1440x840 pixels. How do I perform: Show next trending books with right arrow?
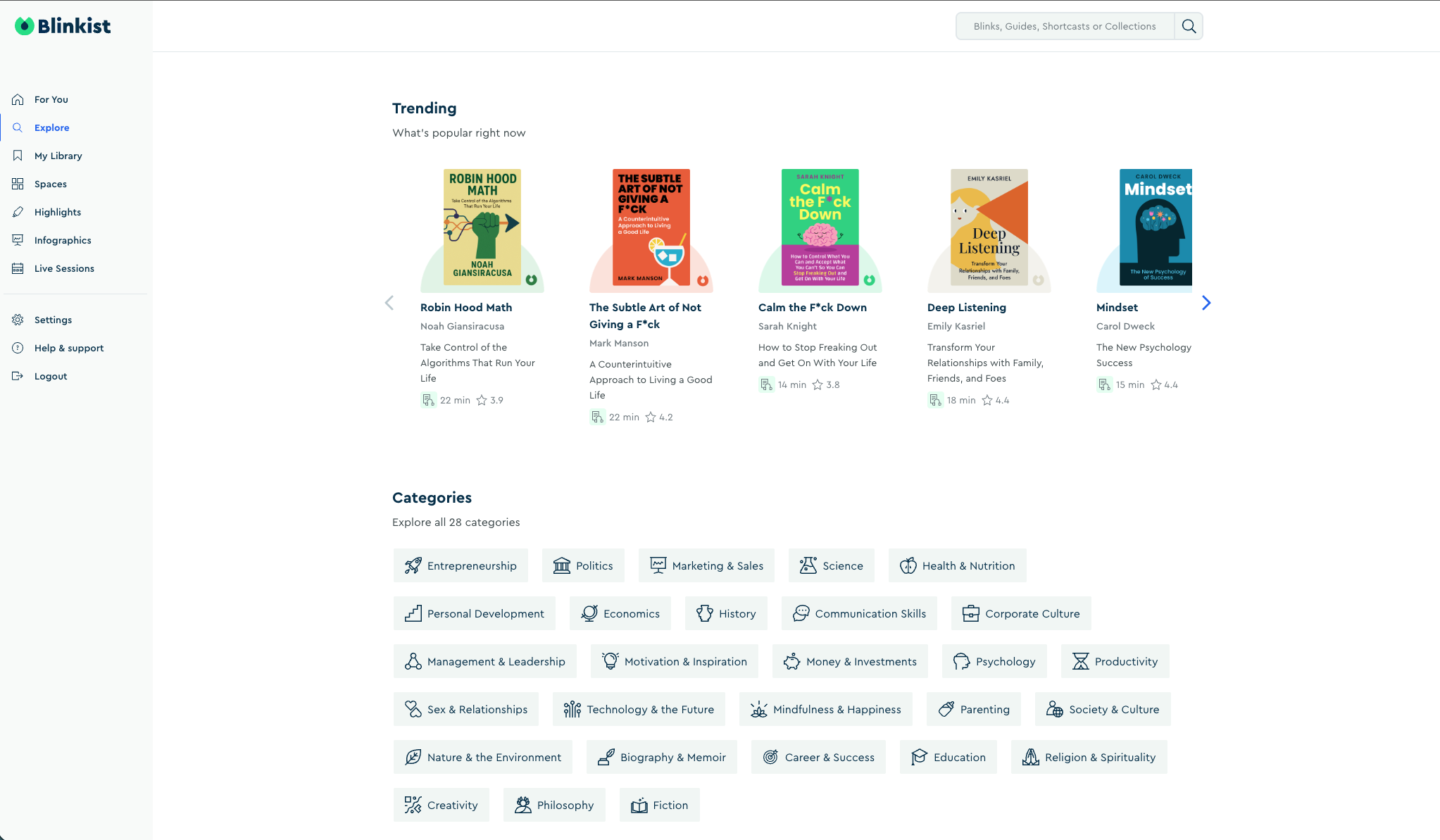point(1206,303)
